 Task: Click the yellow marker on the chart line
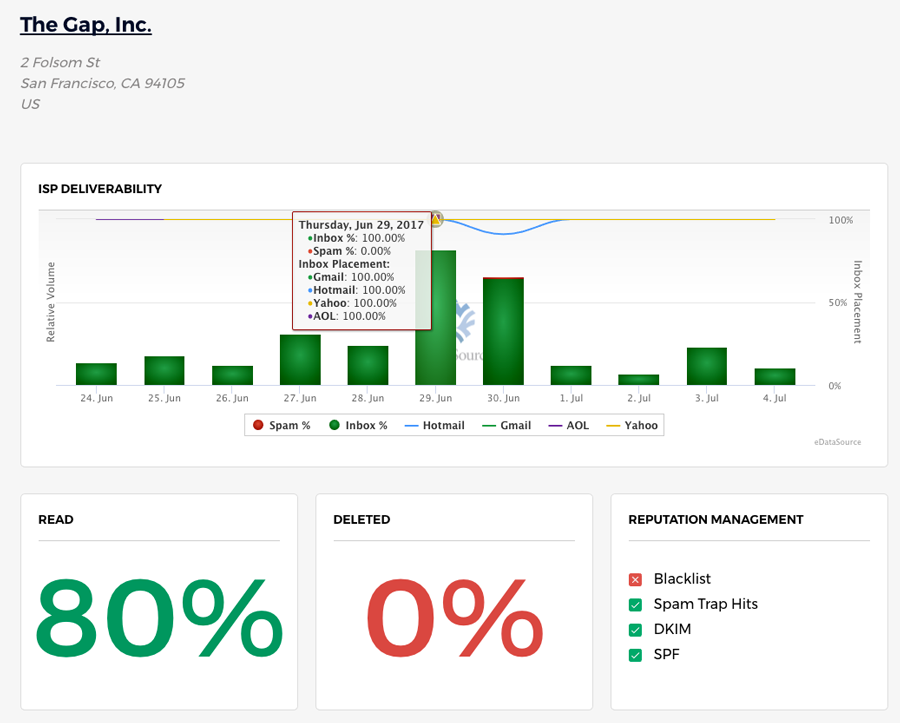436,219
